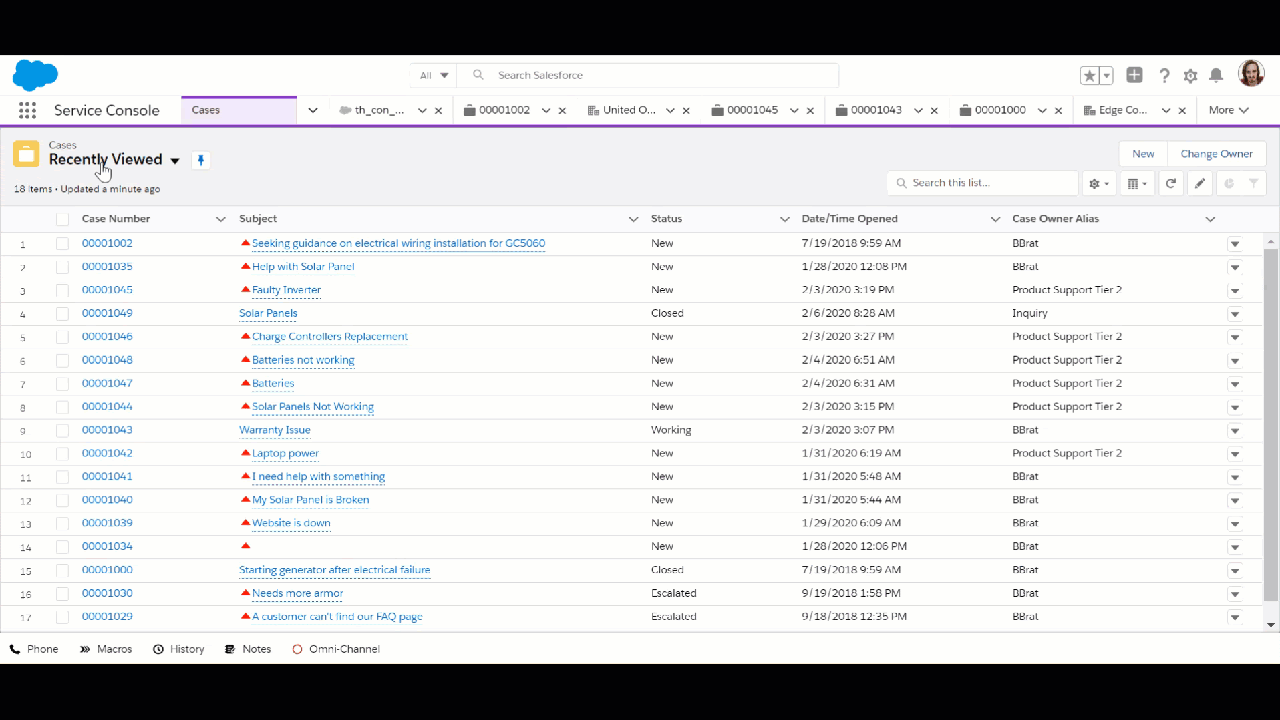Expand the Recently Viewed list view dropdown
Screen dimensions: 1280x720
click(x=175, y=160)
